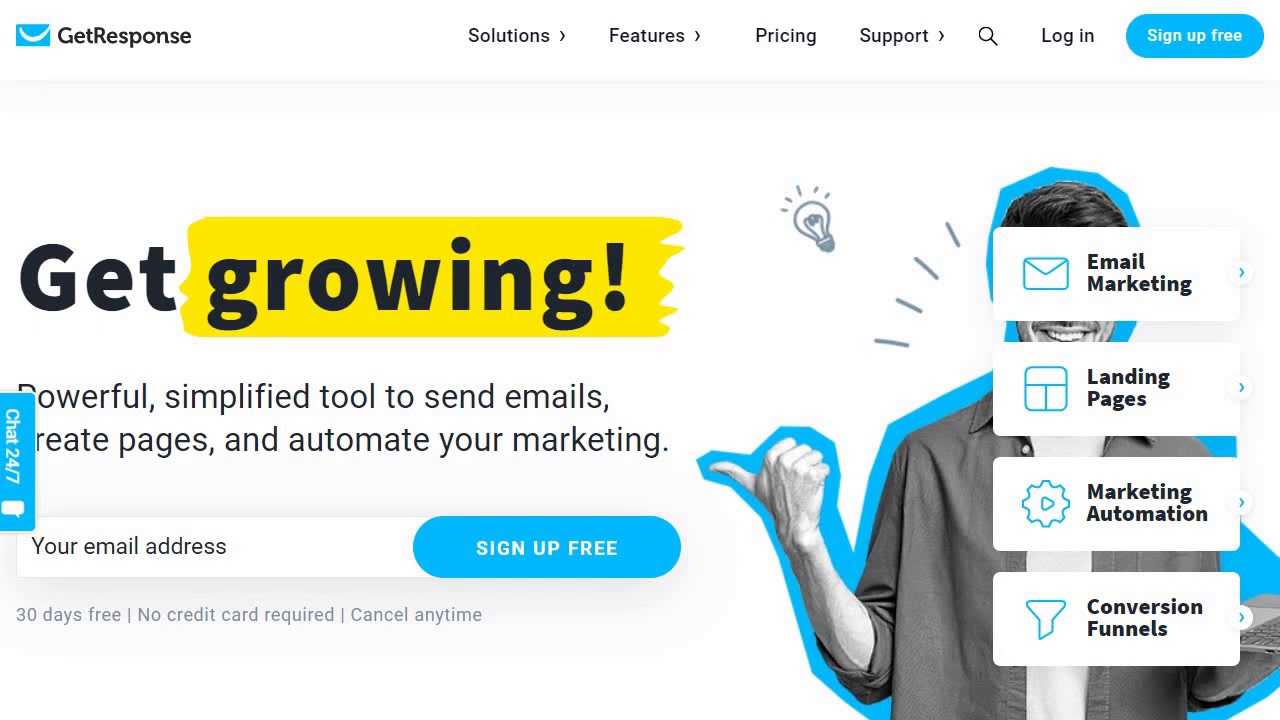Click the SIGN UP FREE form button

[x=547, y=547]
